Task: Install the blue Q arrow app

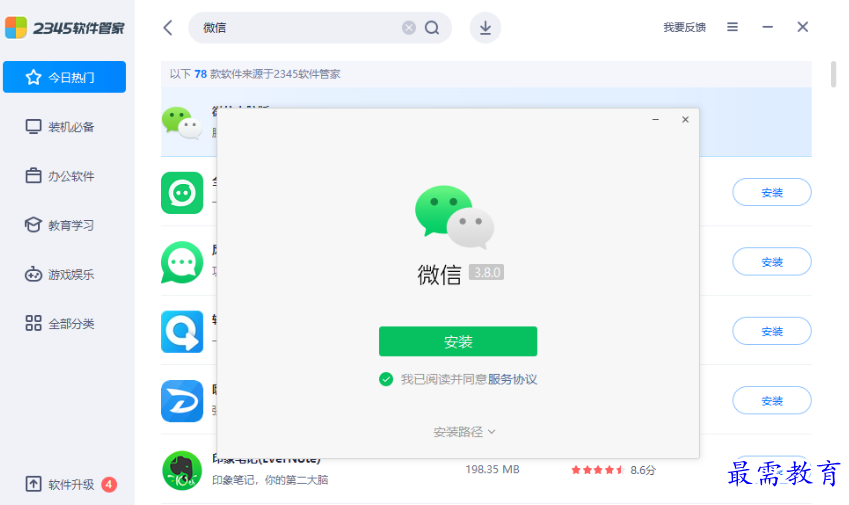Action: [772, 331]
